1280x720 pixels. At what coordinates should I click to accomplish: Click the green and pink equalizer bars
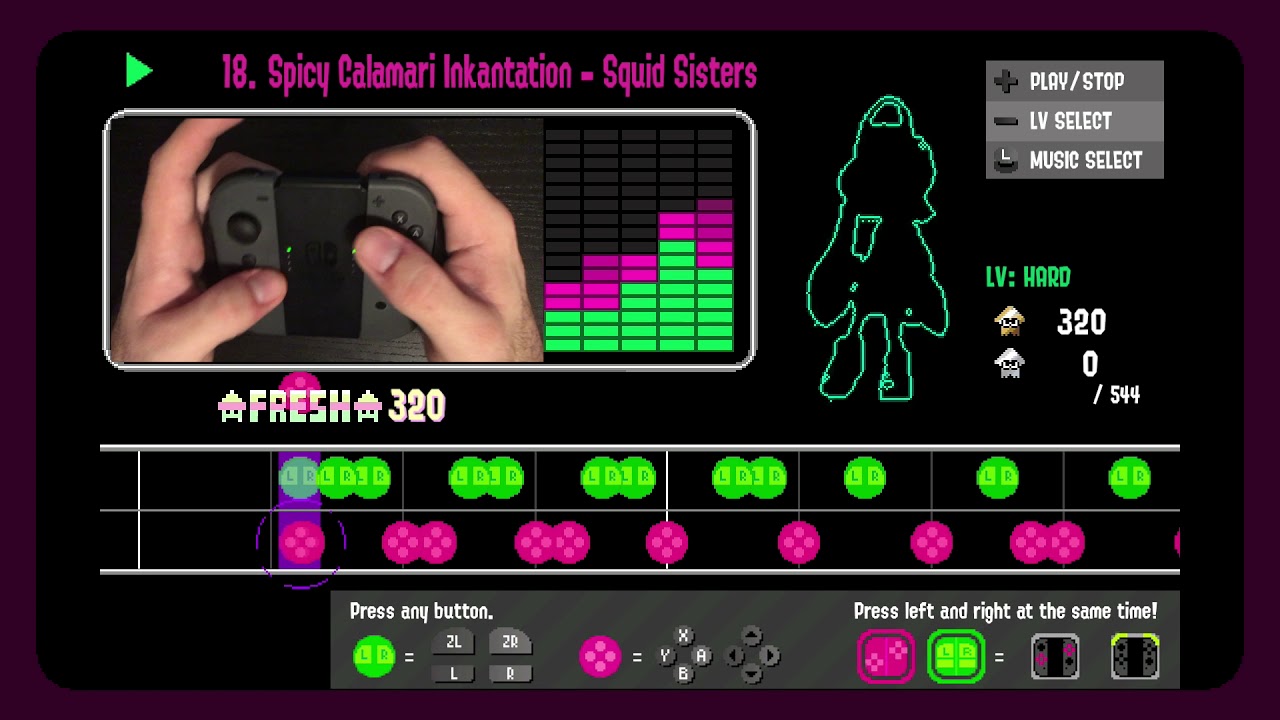[x=639, y=240]
